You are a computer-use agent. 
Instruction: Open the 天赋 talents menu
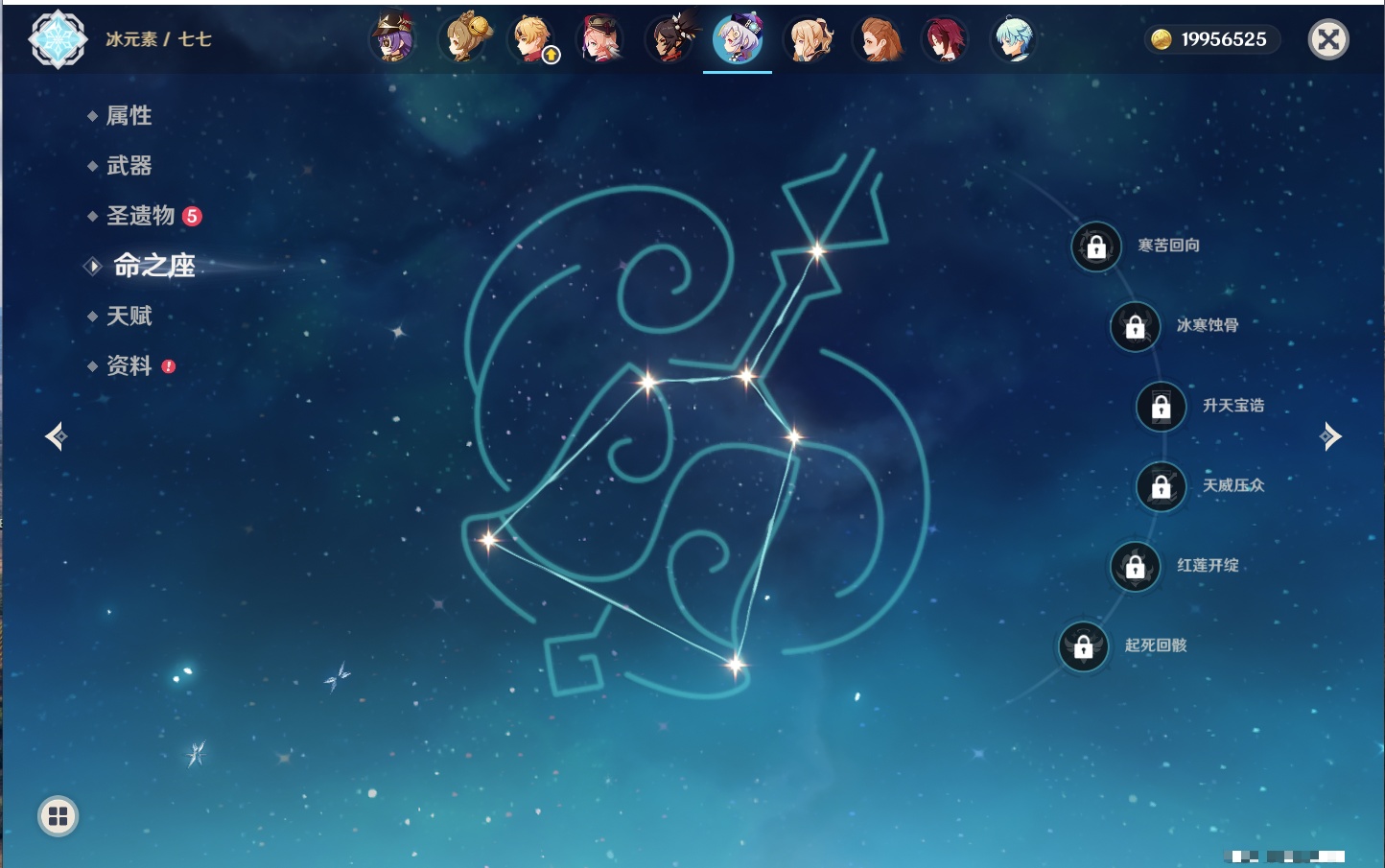[x=129, y=316]
